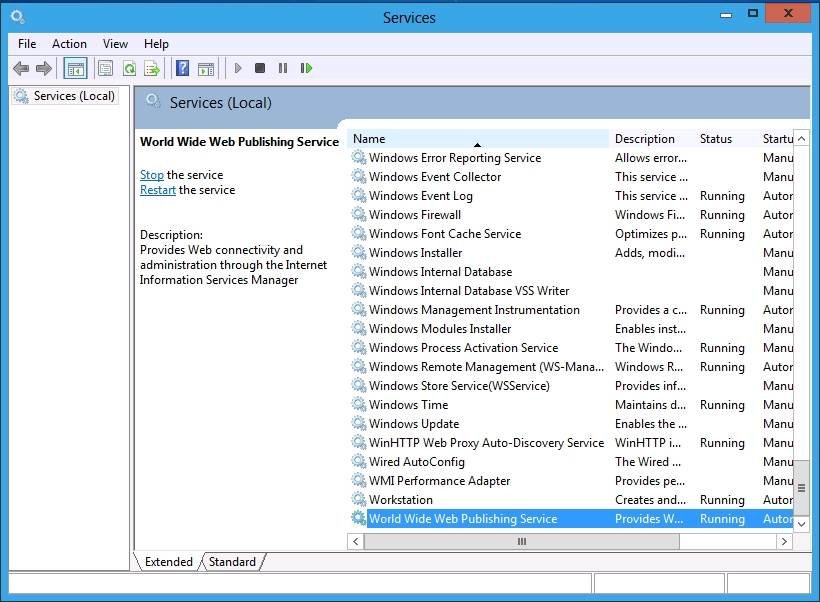Image resolution: width=820 pixels, height=602 pixels.
Task: Click gear icon beside Wired AutoConfig
Action: click(x=359, y=462)
